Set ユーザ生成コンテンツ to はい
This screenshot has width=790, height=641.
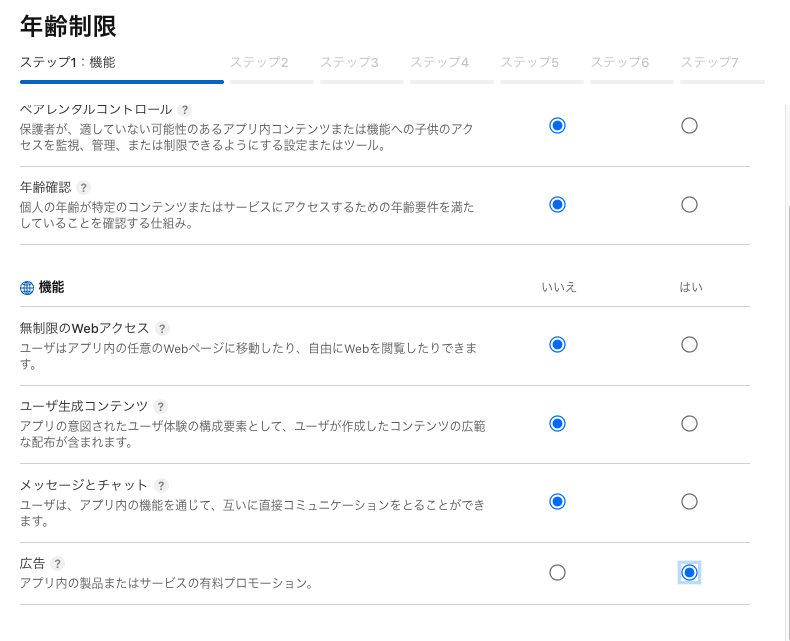689,423
